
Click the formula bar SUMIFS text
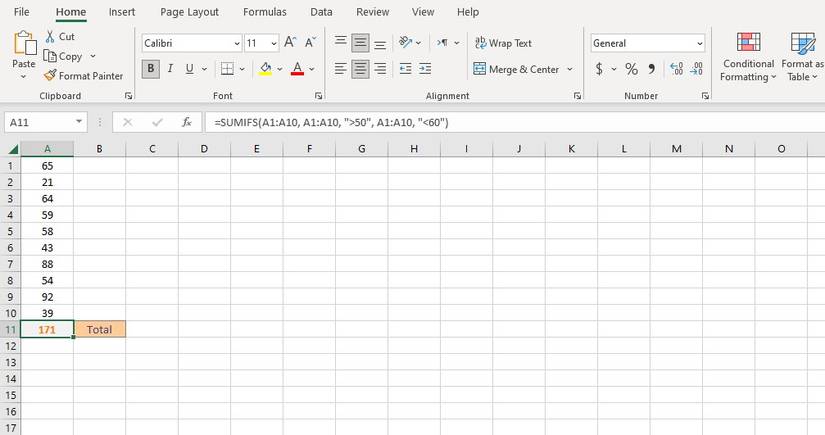point(331,123)
